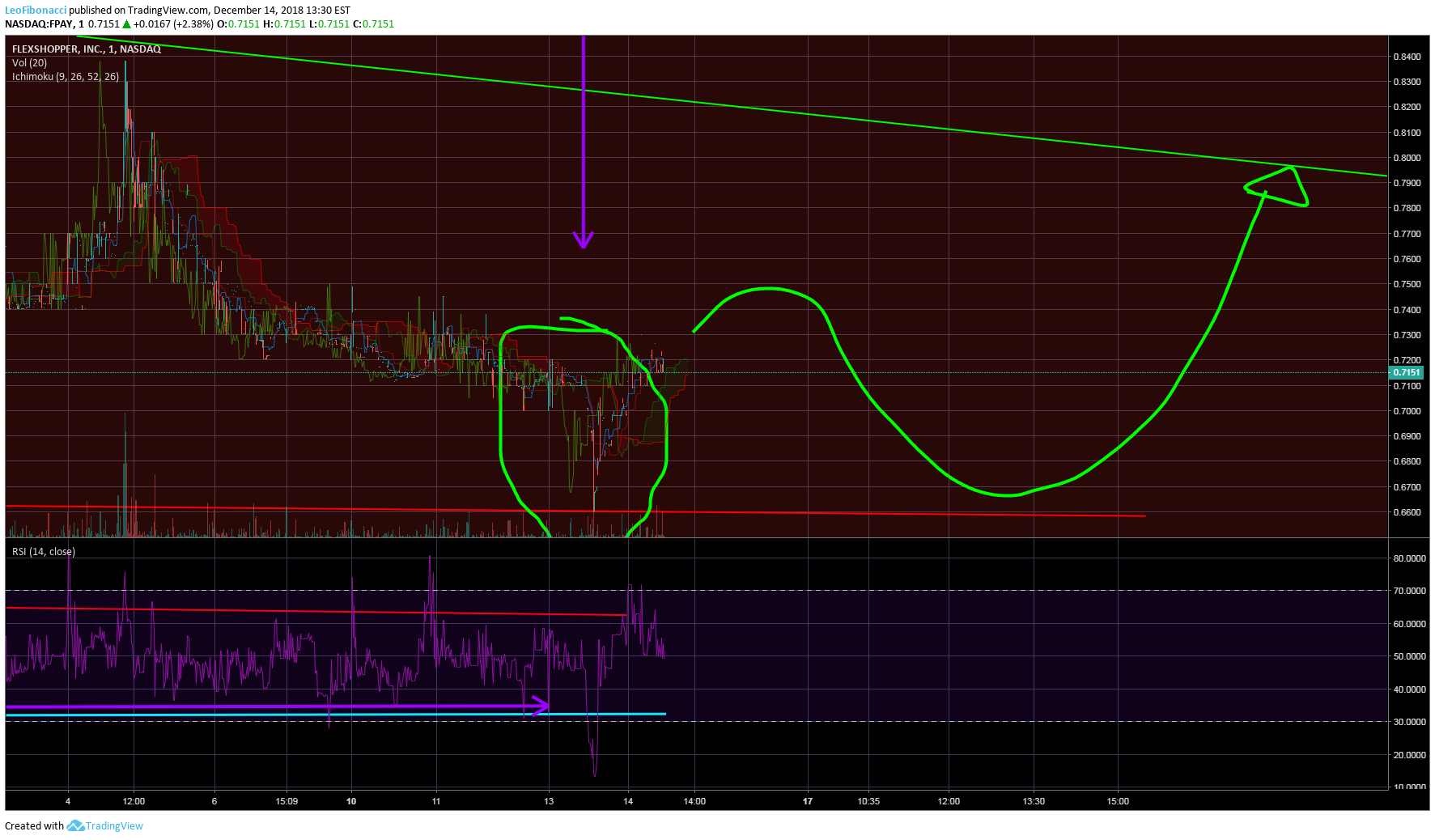
Task: Click the RSI 80.0000 scale label
Action: (x=1409, y=558)
